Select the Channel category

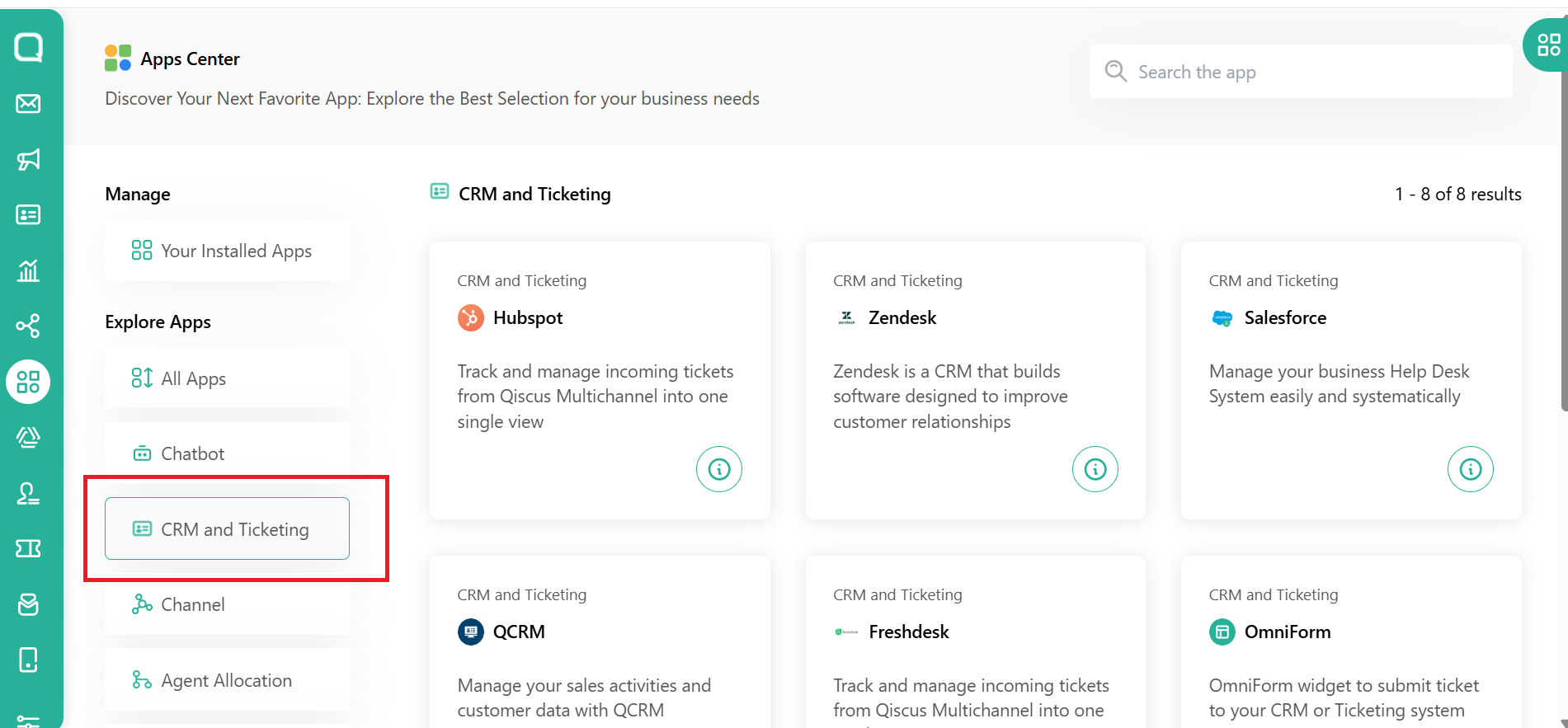(227, 604)
